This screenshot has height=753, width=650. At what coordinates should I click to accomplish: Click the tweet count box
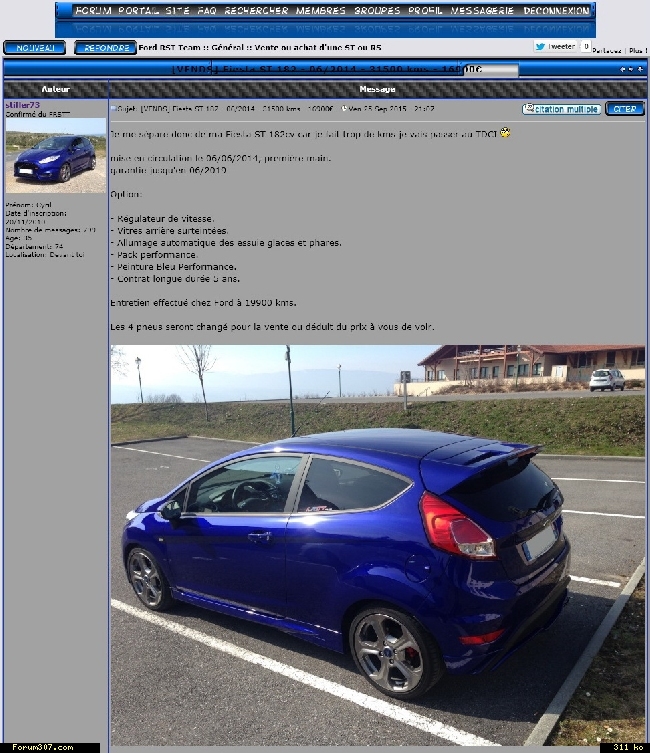pos(586,47)
